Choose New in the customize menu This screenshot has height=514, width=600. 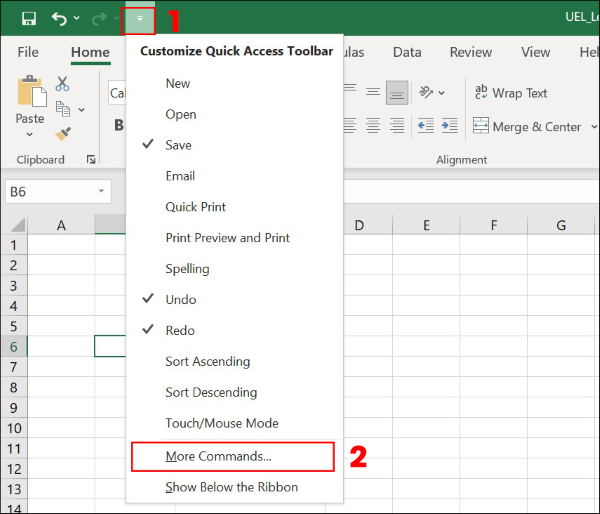[x=234, y=83]
